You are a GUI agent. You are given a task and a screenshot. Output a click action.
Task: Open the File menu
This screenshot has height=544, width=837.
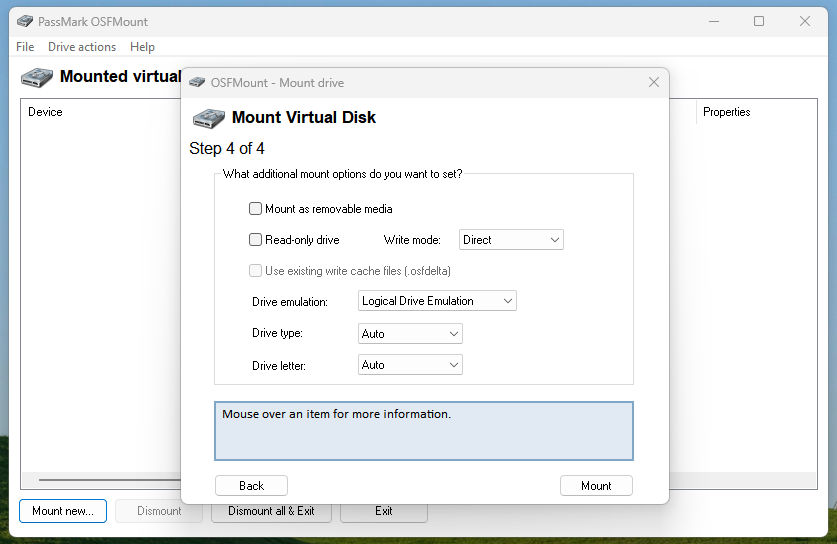25,47
